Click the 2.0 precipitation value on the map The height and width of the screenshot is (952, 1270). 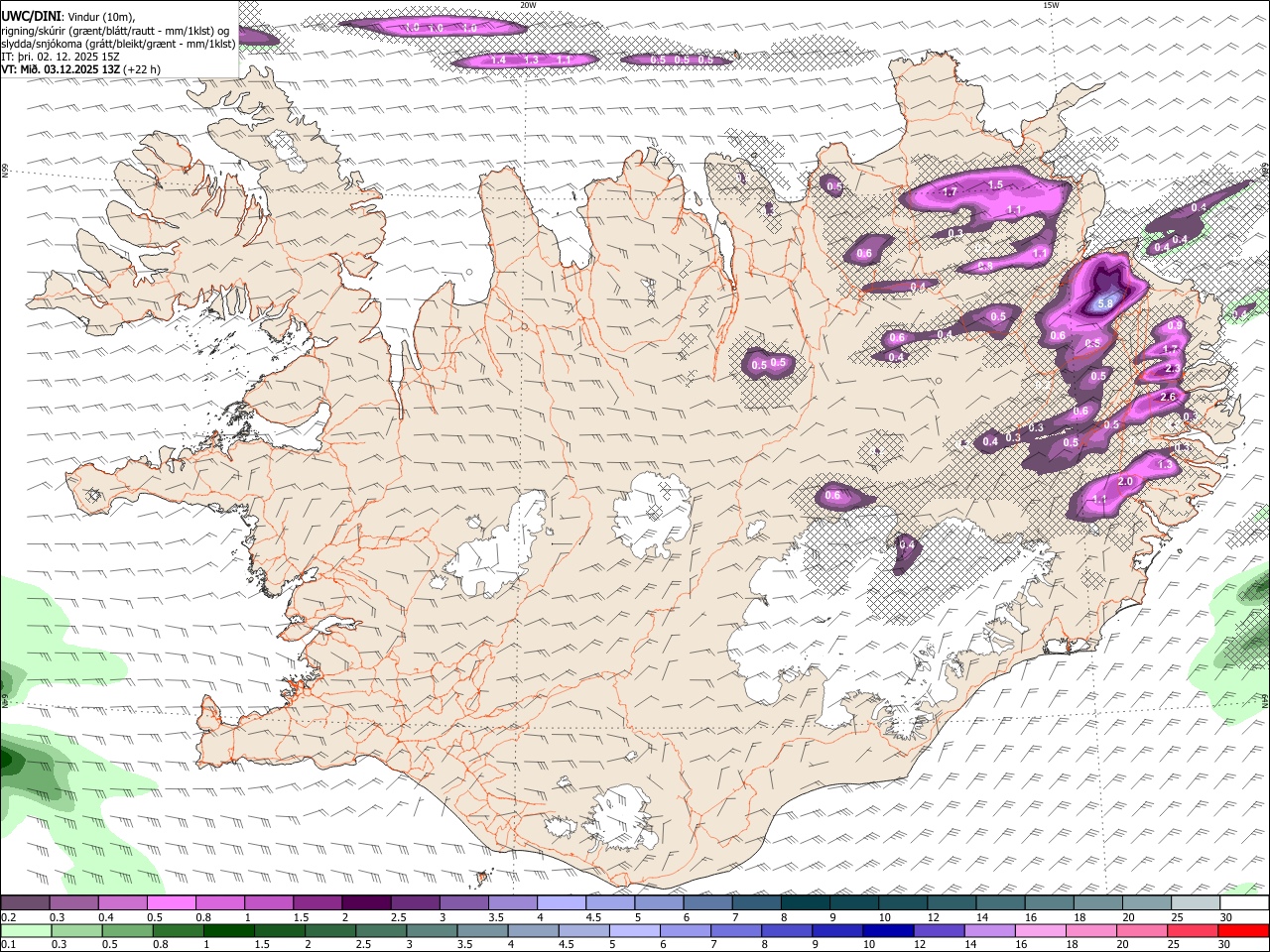1125,481
